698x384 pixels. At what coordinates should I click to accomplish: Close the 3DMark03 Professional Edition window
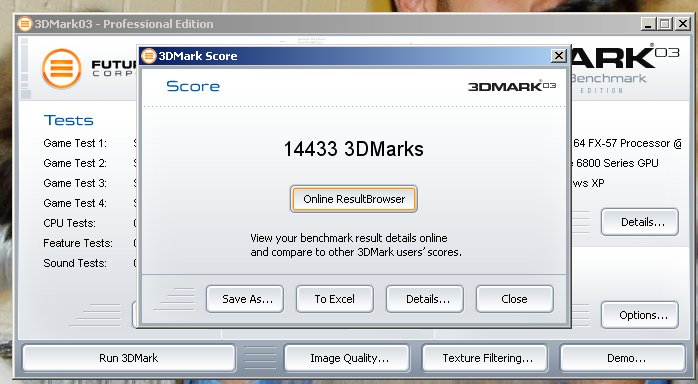(682, 24)
